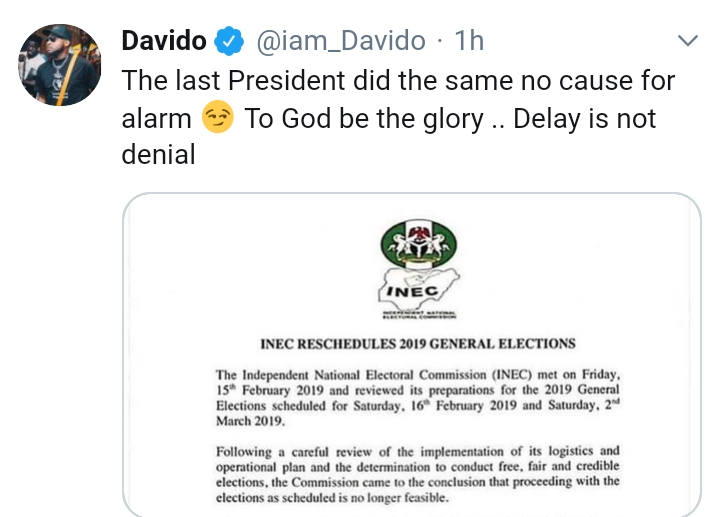Click the word 'denial' in the tweet
Image resolution: width=720 pixels, height=517 pixels.
(156, 157)
